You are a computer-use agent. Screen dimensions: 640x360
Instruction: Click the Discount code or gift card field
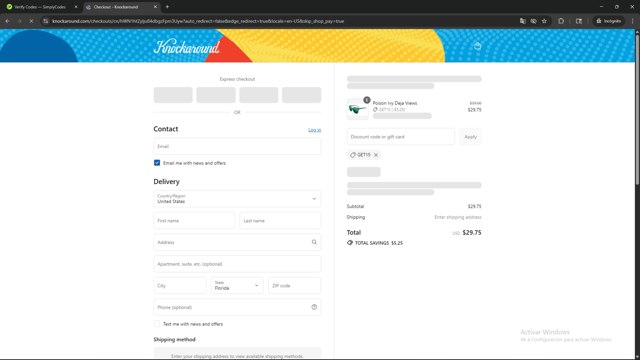[400, 137]
